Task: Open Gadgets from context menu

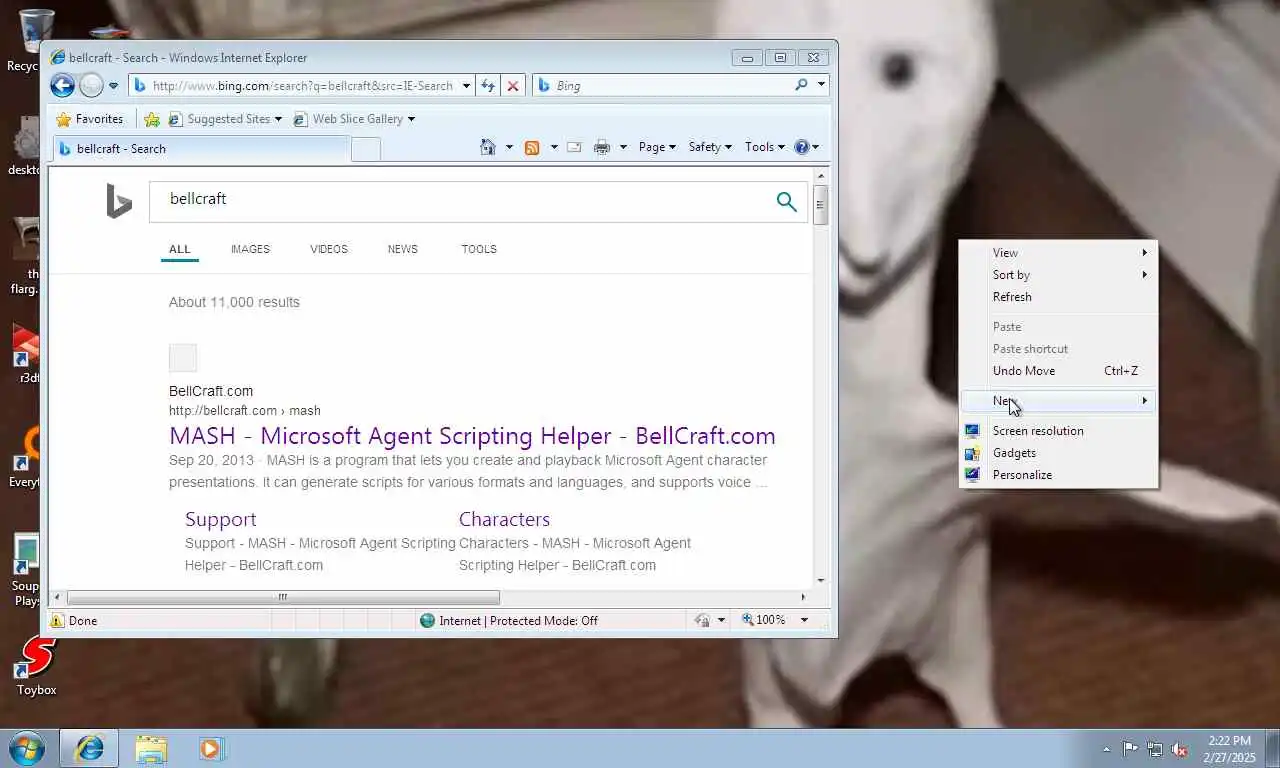Action: [1059, 453]
